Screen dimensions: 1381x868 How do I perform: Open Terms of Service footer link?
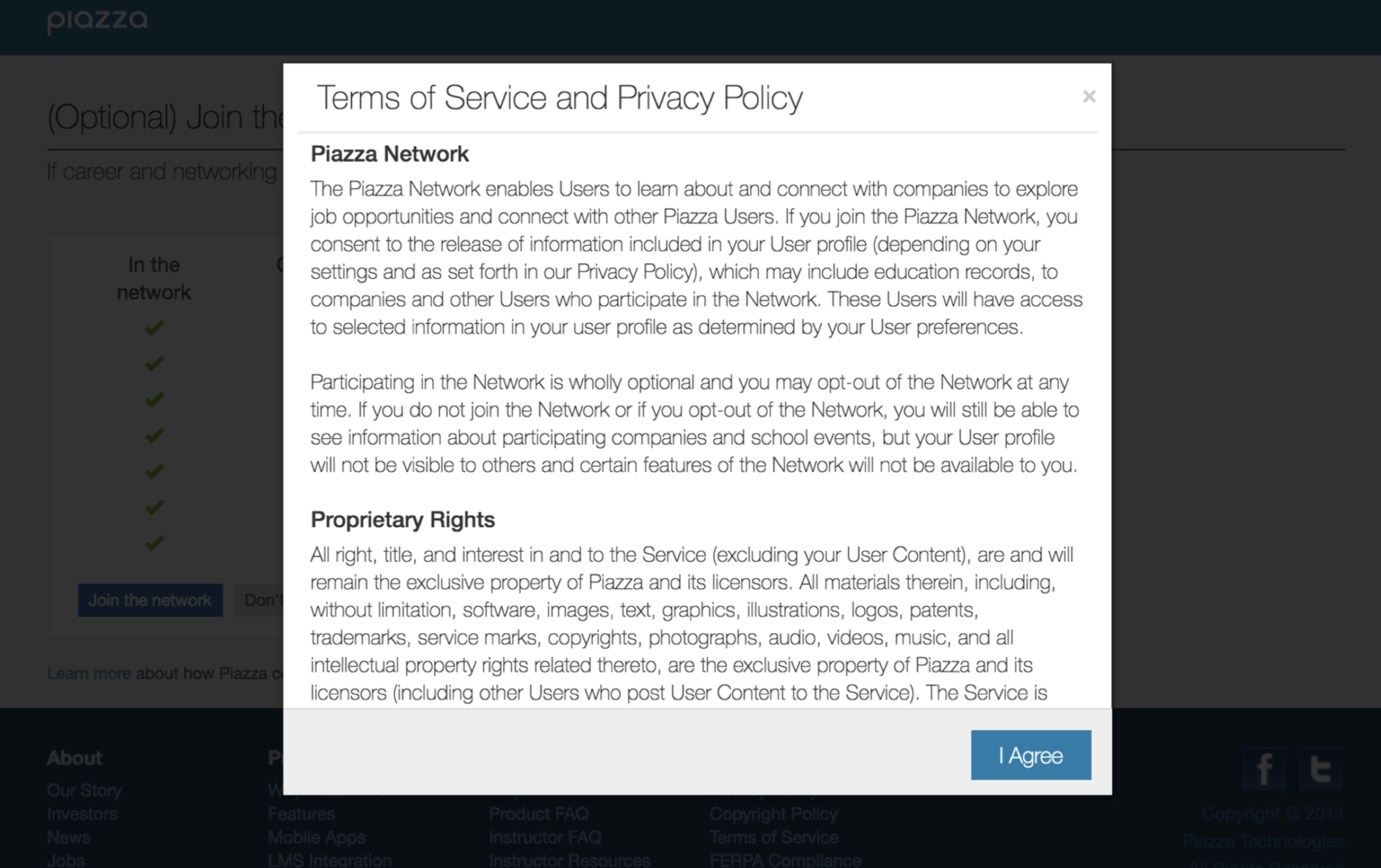[774, 837]
